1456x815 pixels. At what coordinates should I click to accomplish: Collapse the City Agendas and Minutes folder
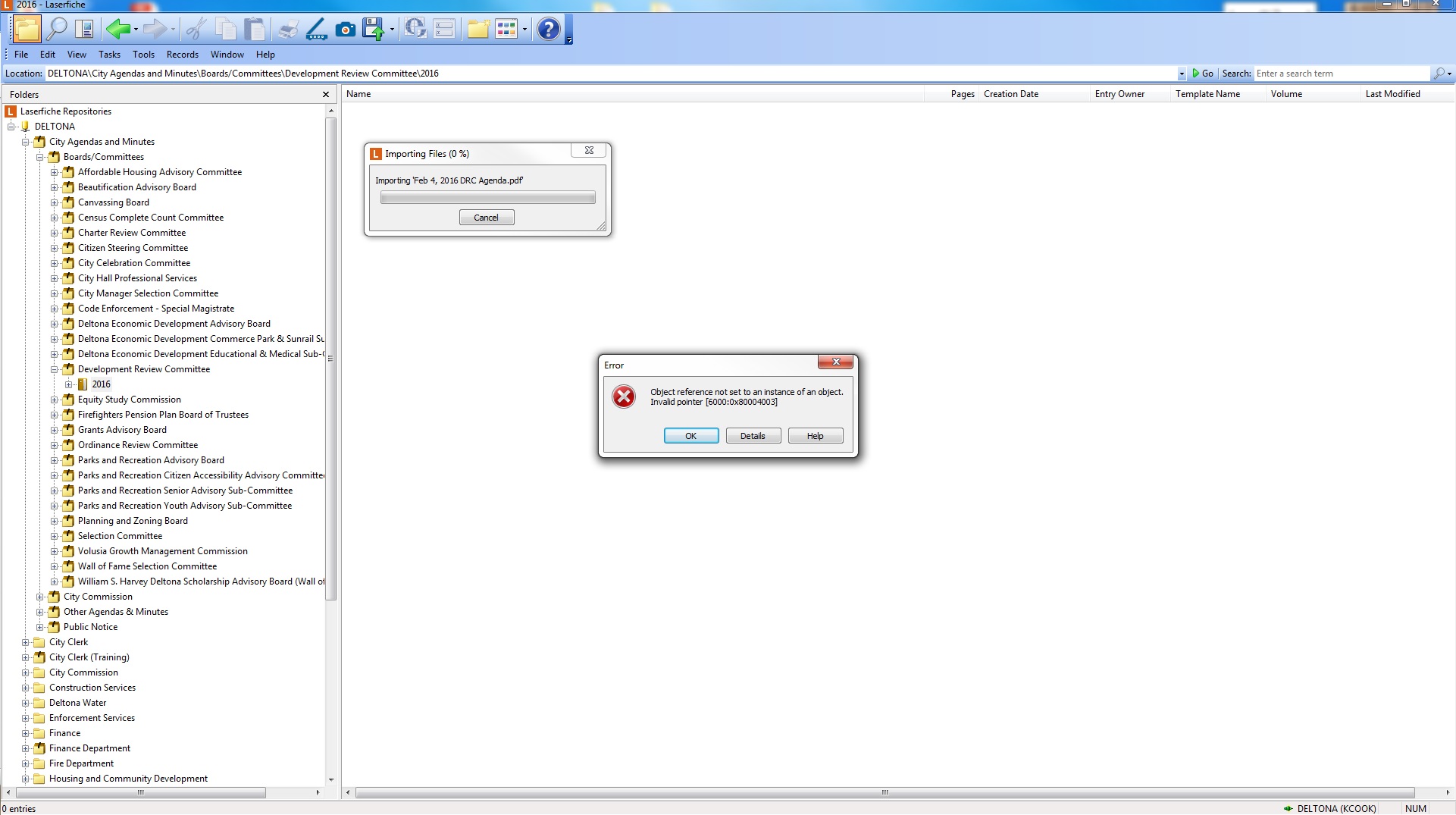26,142
